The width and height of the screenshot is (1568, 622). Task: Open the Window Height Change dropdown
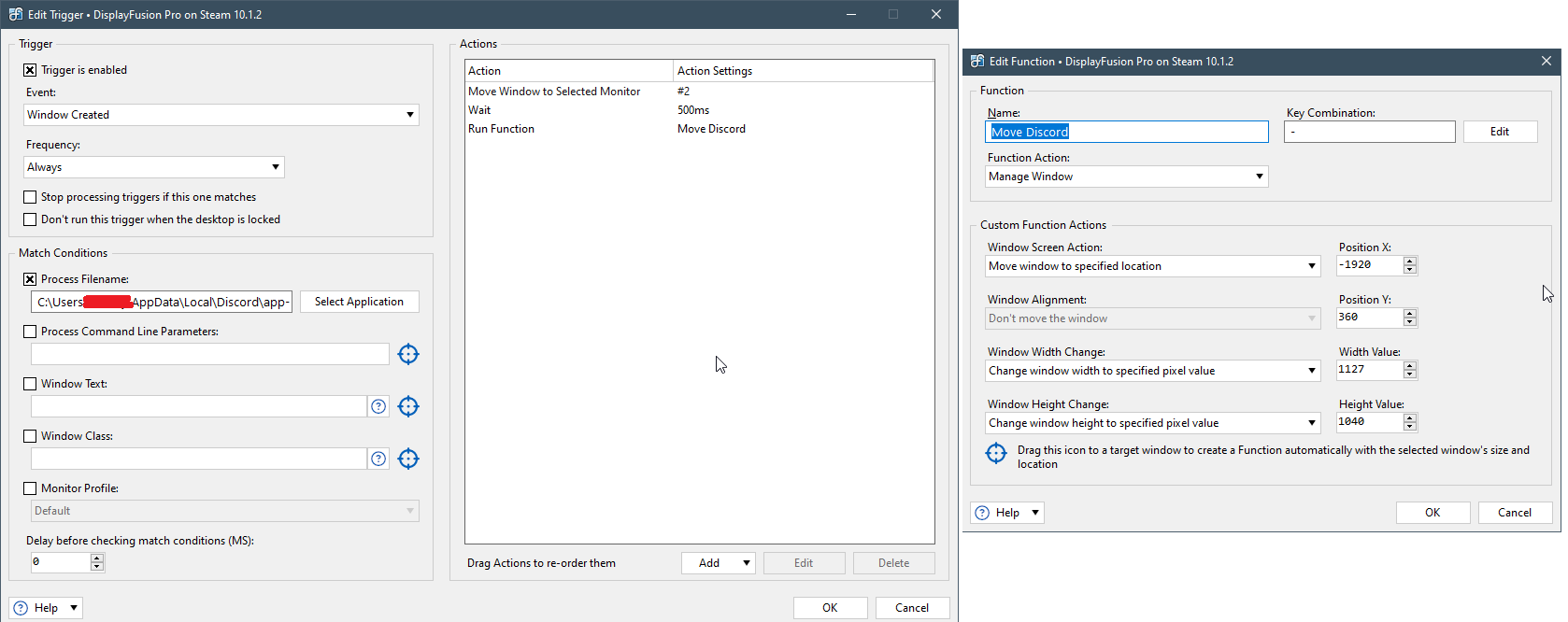[1153, 423]
